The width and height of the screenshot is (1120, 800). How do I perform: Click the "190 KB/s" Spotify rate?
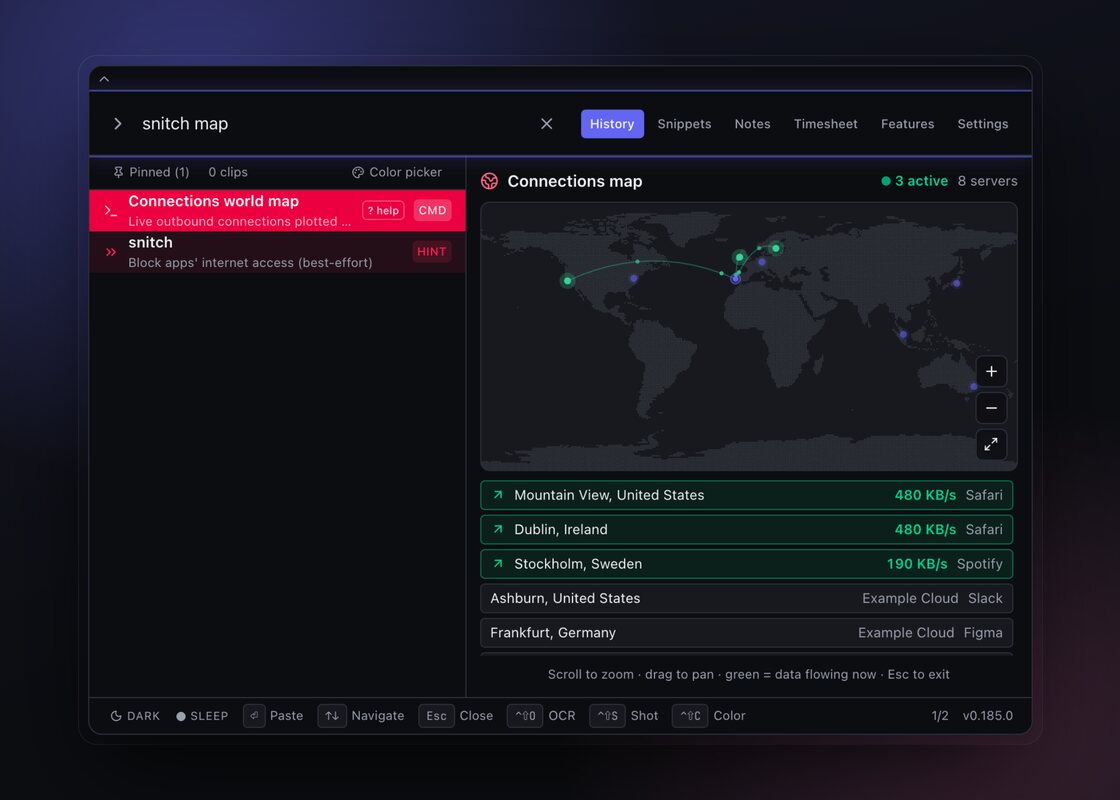[x=917, y=564]
